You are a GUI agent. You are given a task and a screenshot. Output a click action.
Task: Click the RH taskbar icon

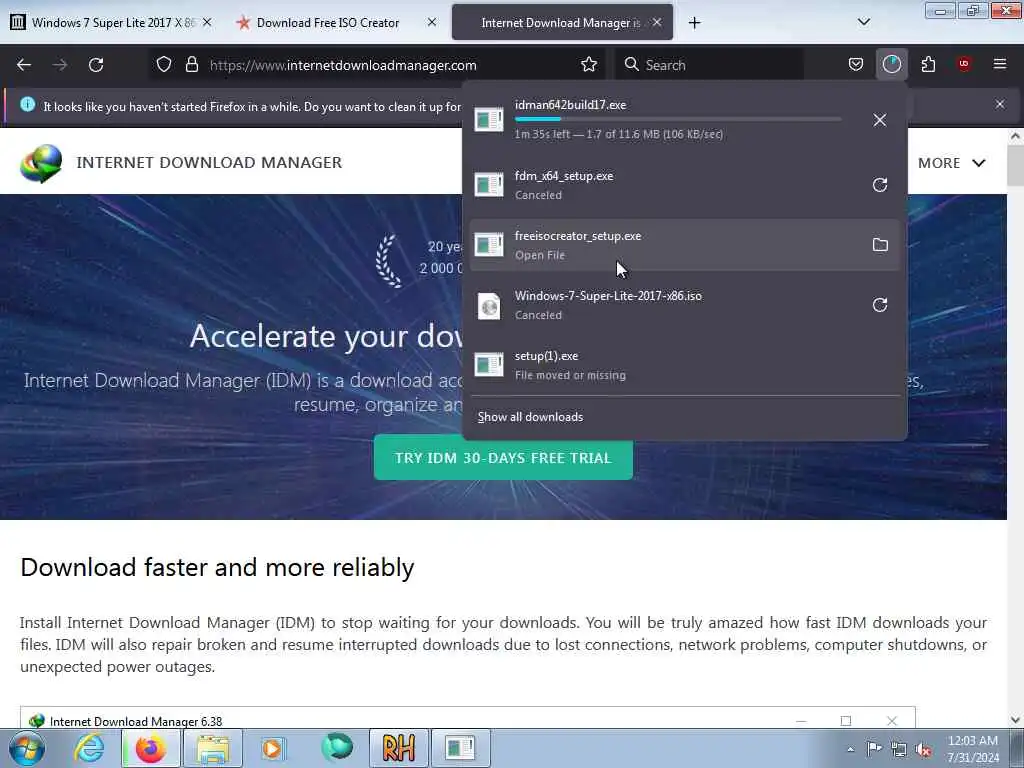tap(398, 748)
